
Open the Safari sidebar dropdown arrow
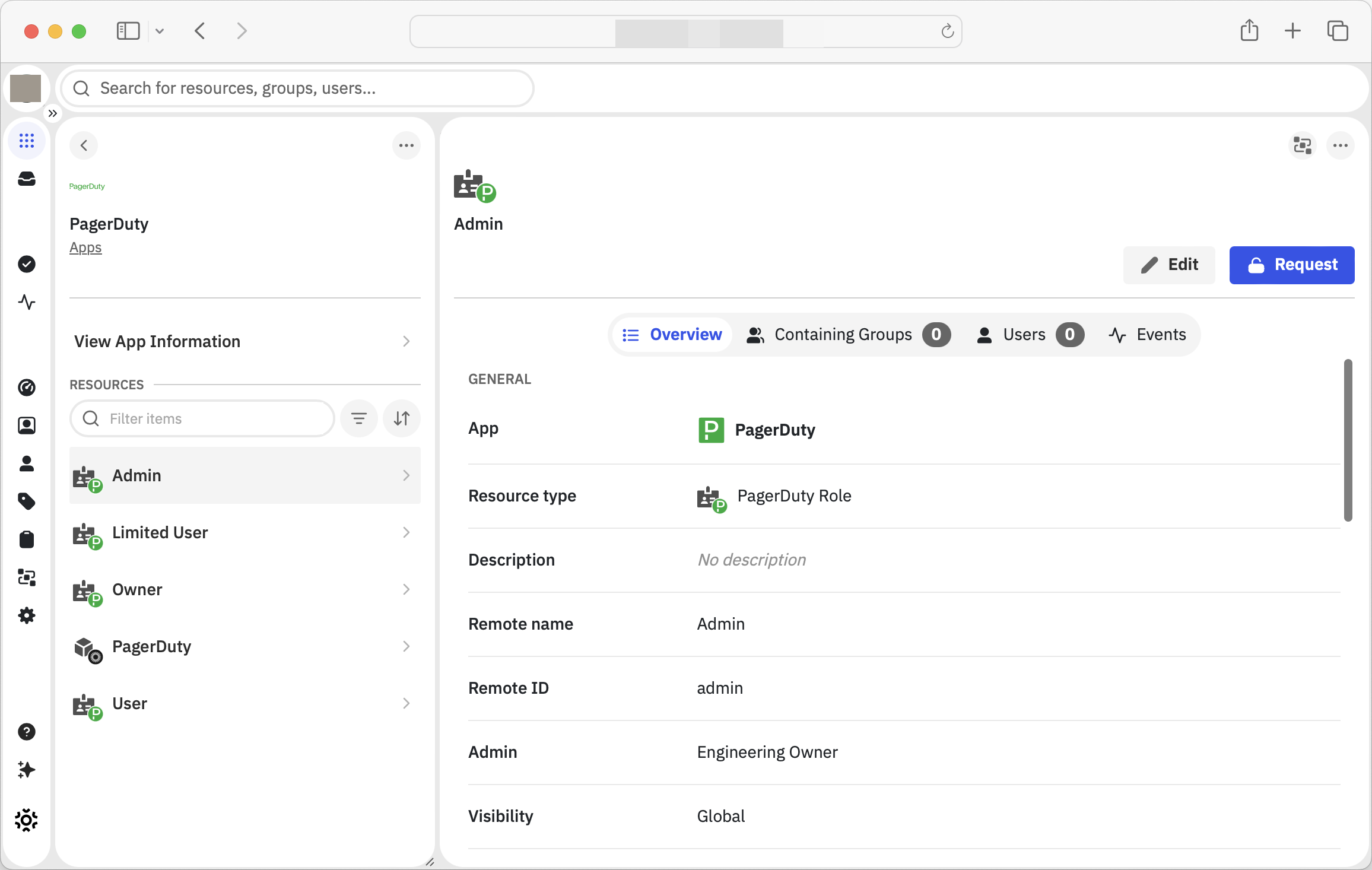(x=160, y=31)
